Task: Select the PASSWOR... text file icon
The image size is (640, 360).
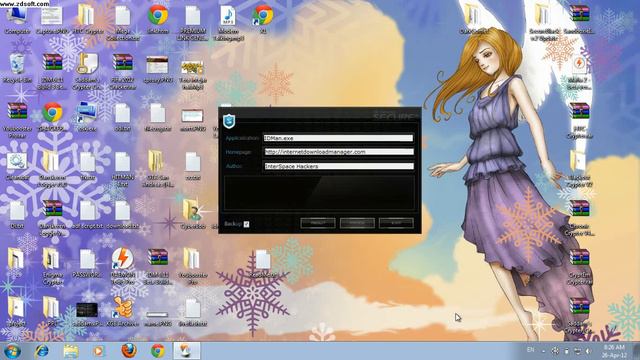Action: pos(87,259)
